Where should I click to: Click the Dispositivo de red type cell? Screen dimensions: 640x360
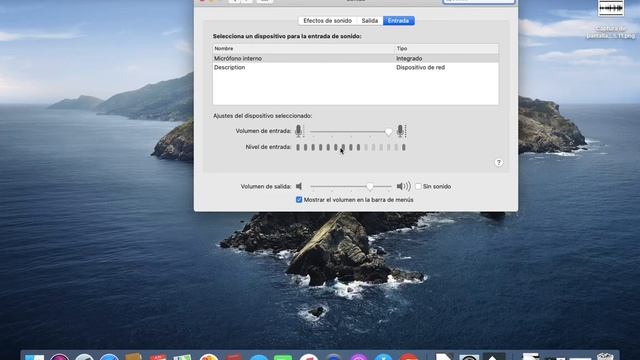pos(420,67)
